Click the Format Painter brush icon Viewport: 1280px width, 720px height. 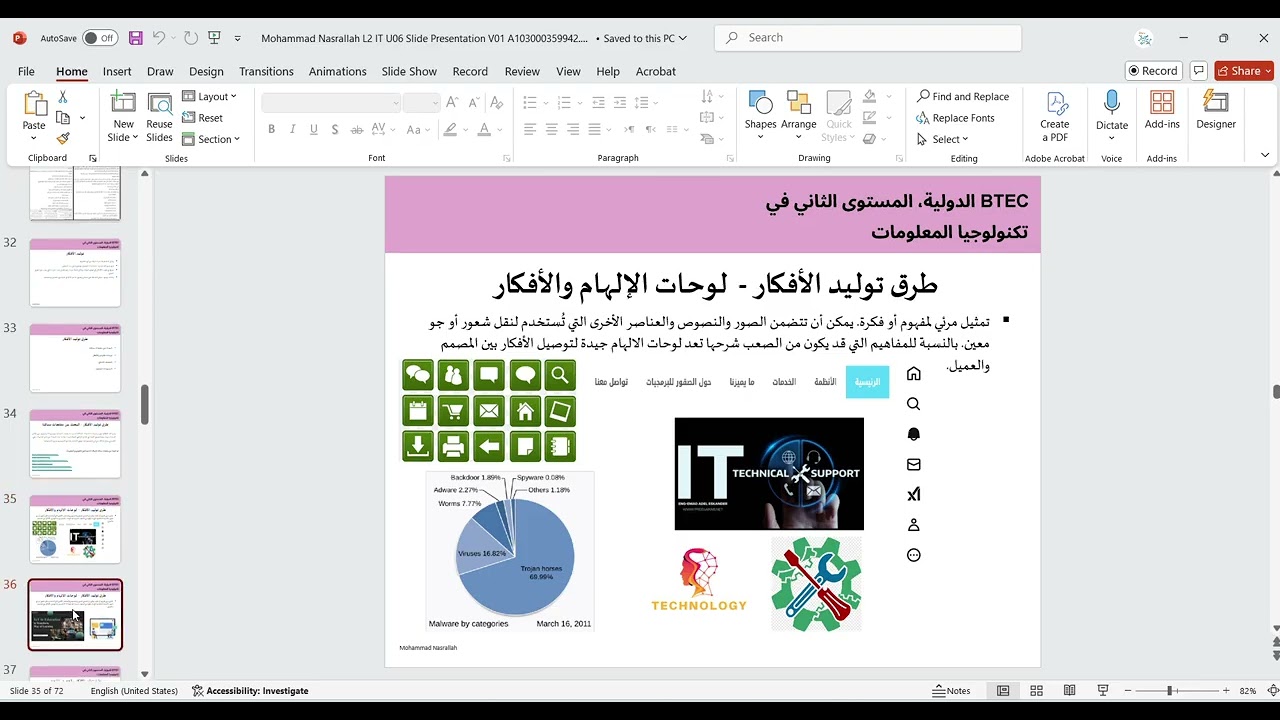tap(63, 139)
